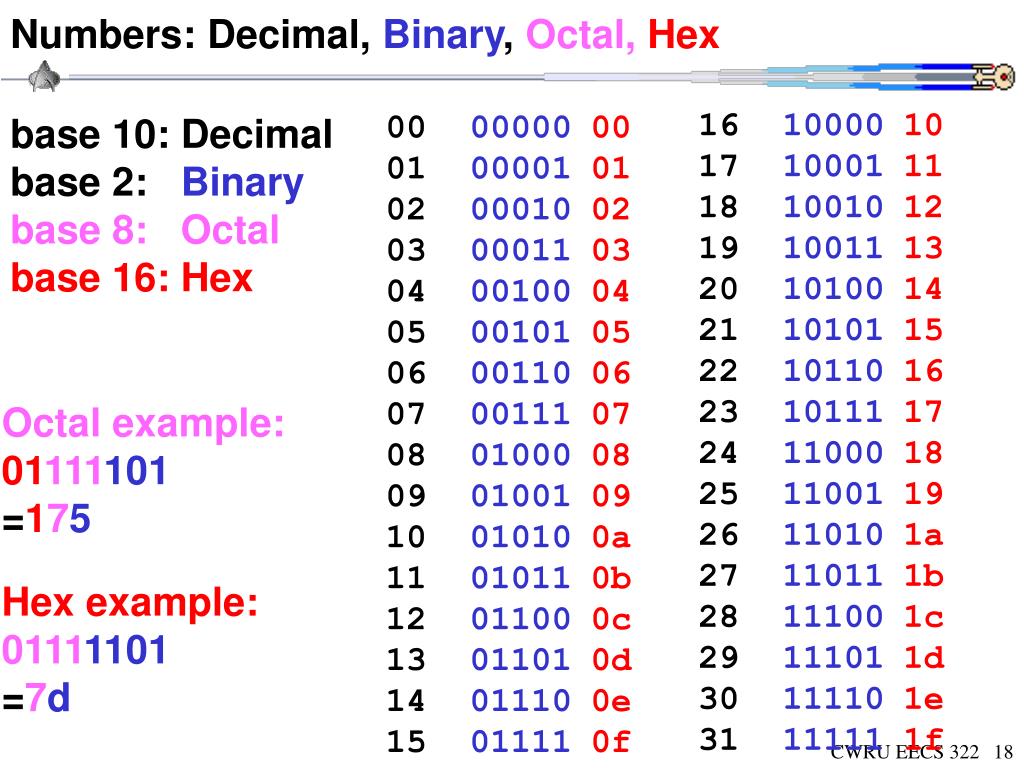This screenshot has height=768, width=1024.
Task: Click binary value 10001 in the table
Action: coord(833,166)
